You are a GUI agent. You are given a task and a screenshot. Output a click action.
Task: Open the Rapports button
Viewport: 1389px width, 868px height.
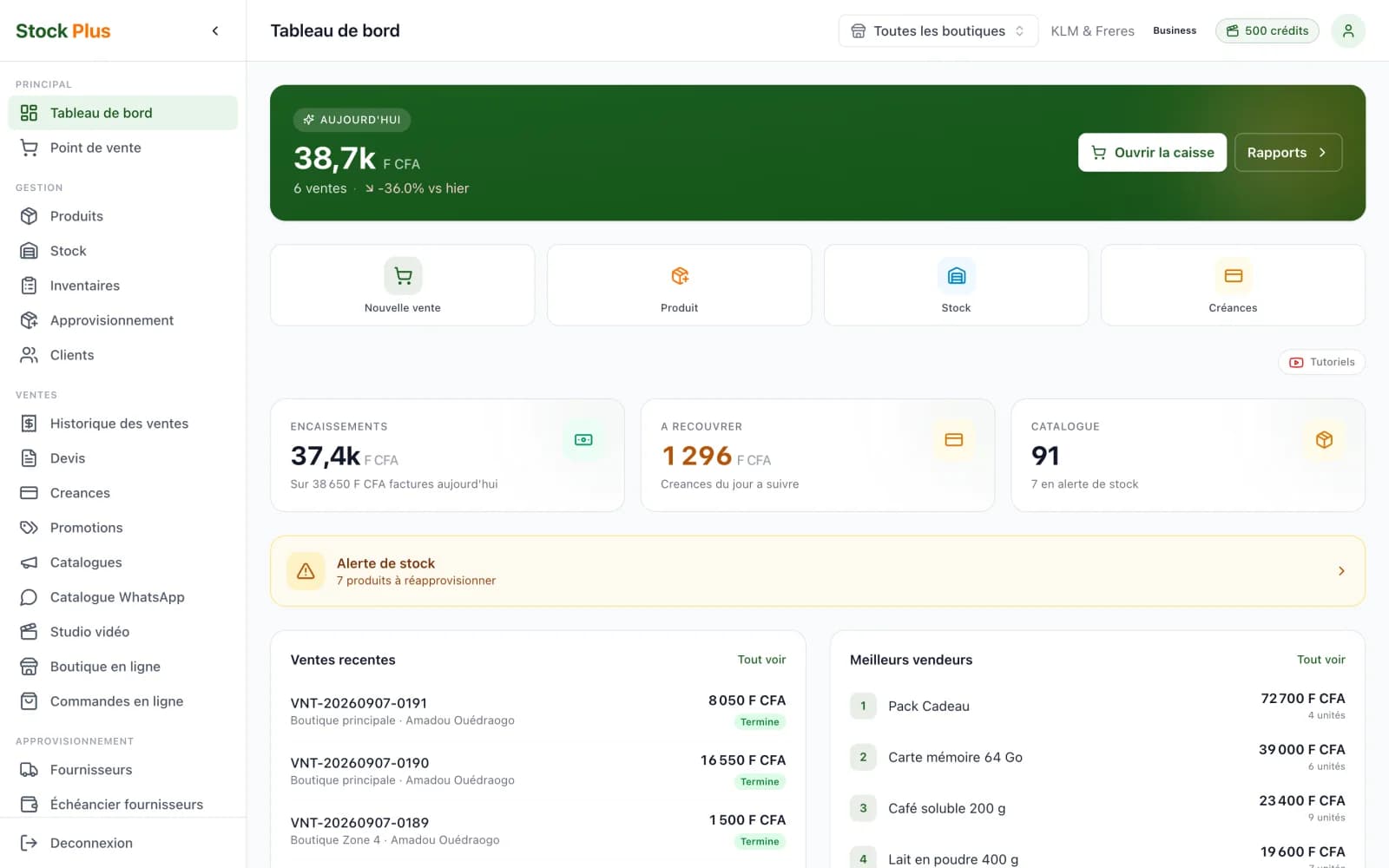click(1288, 153)
